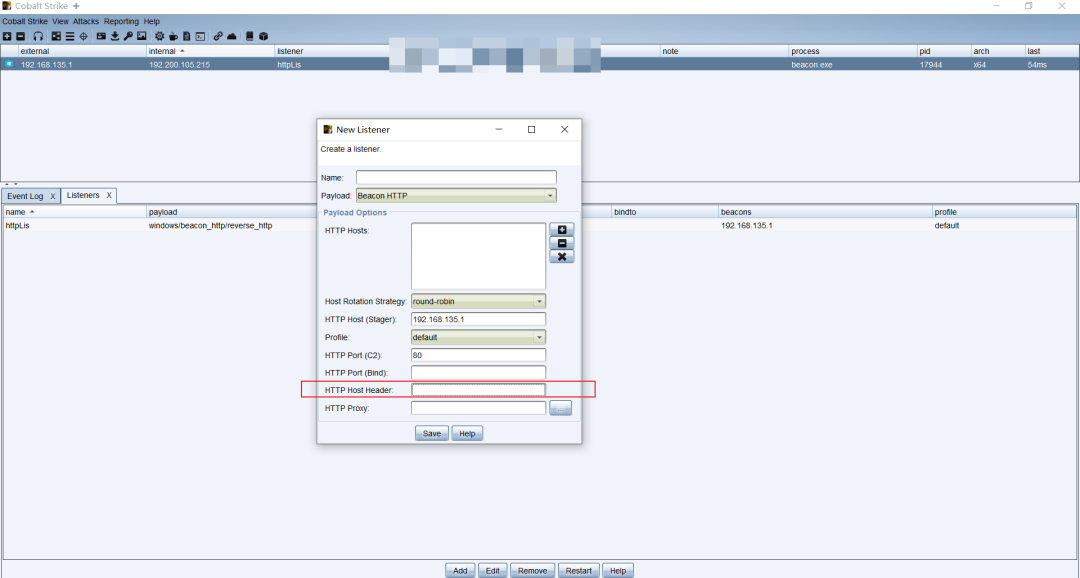This screenshot has height=578, width=1080.
Task: Click the beacon icon in session row
Action: coord(9,64)
